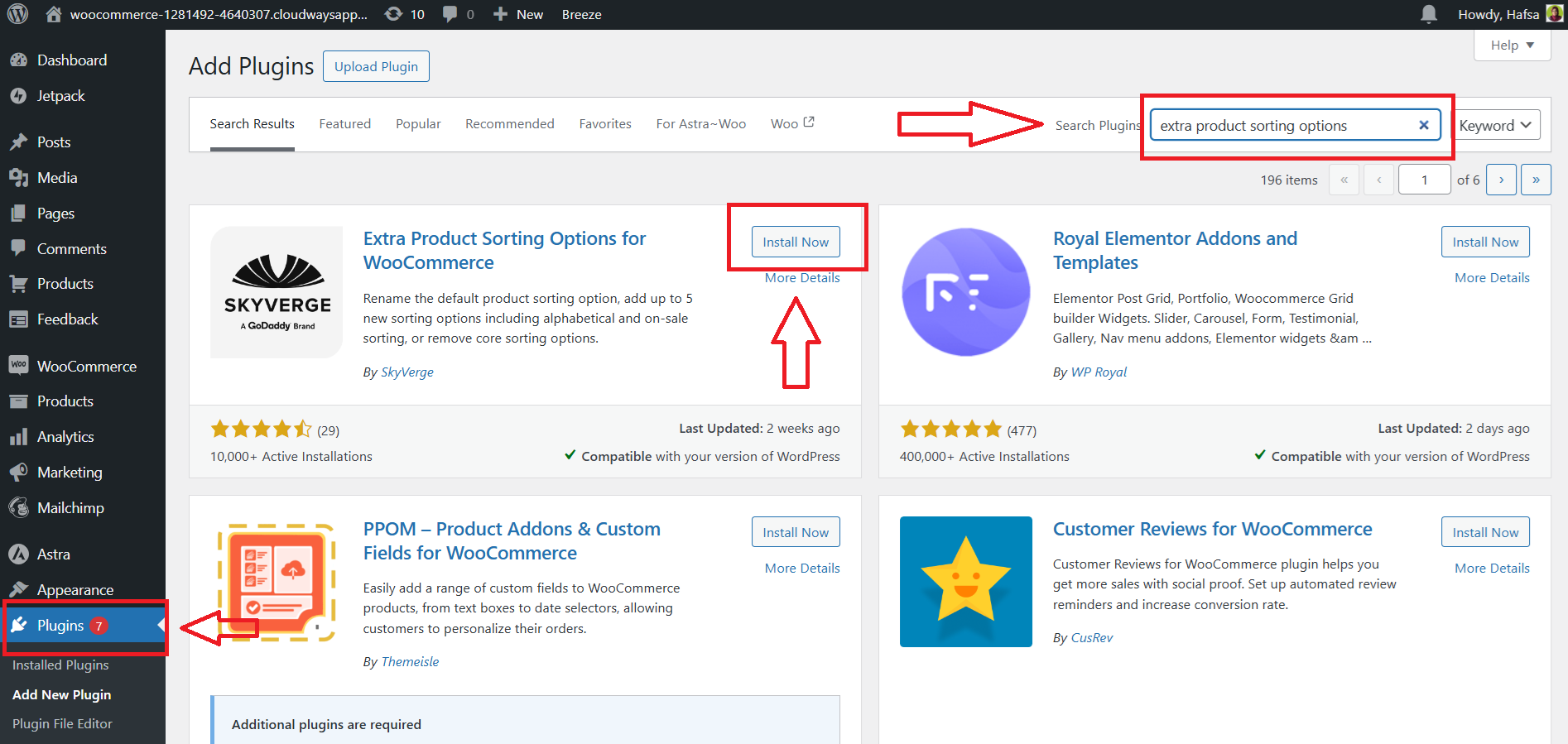1568x744 pixels.
Task: Open the New content menu
Action: coord(518,14)
